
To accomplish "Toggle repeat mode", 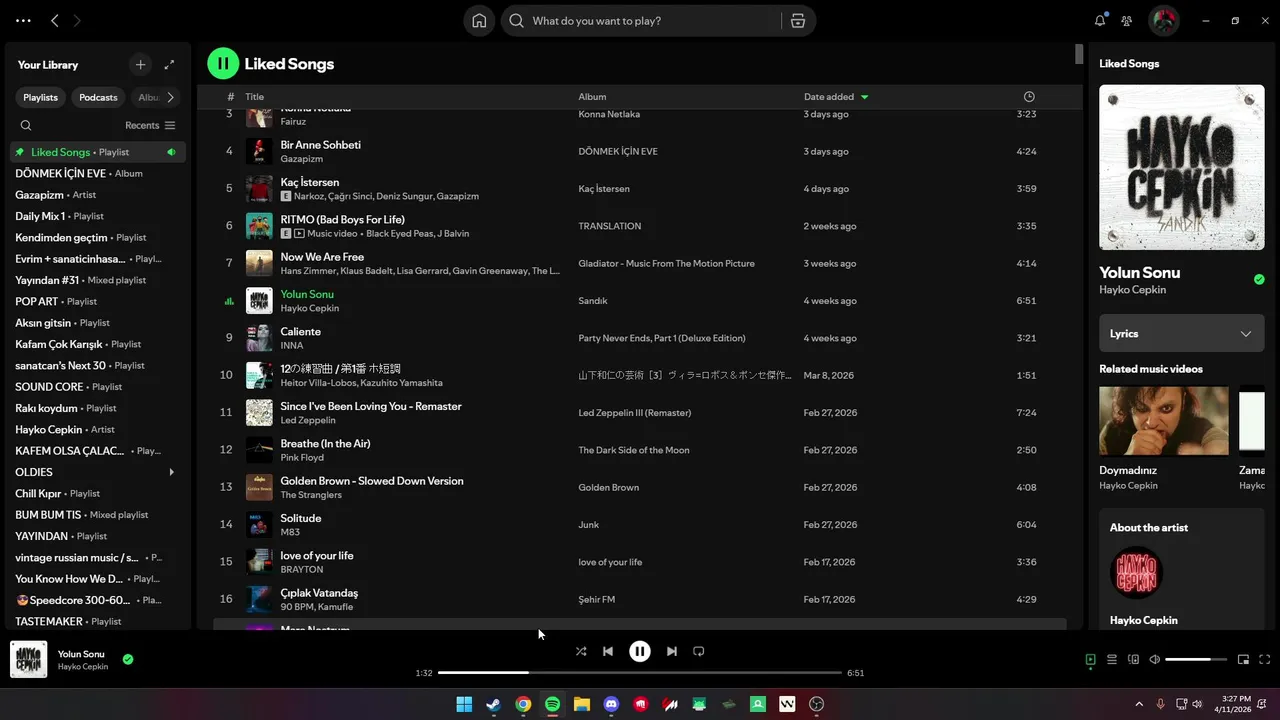I will (699, 651).
